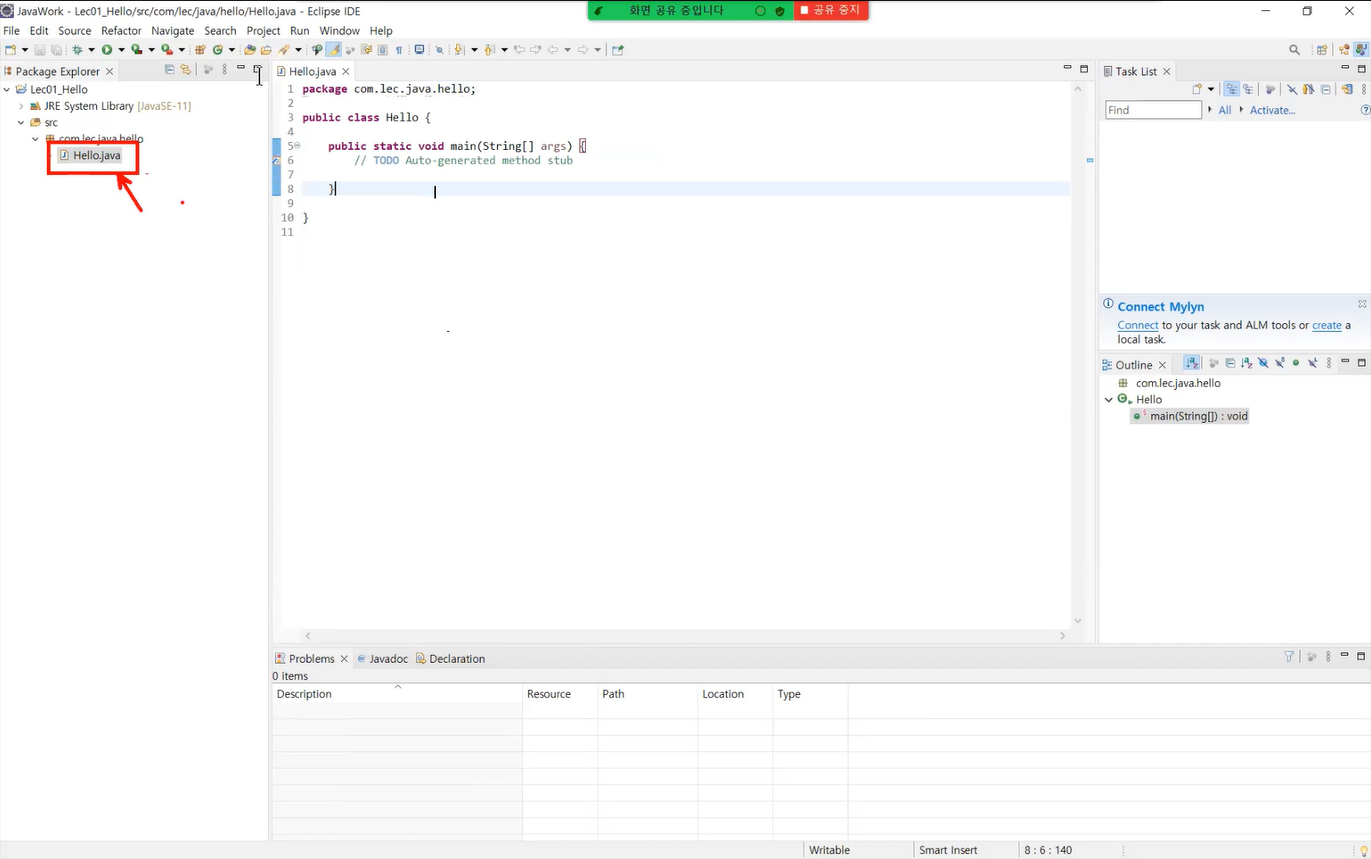The width and height of the screenshot is (1371, 859).
Task: Click the Activate... link in Task List
Action: [x=1272, y=110]
